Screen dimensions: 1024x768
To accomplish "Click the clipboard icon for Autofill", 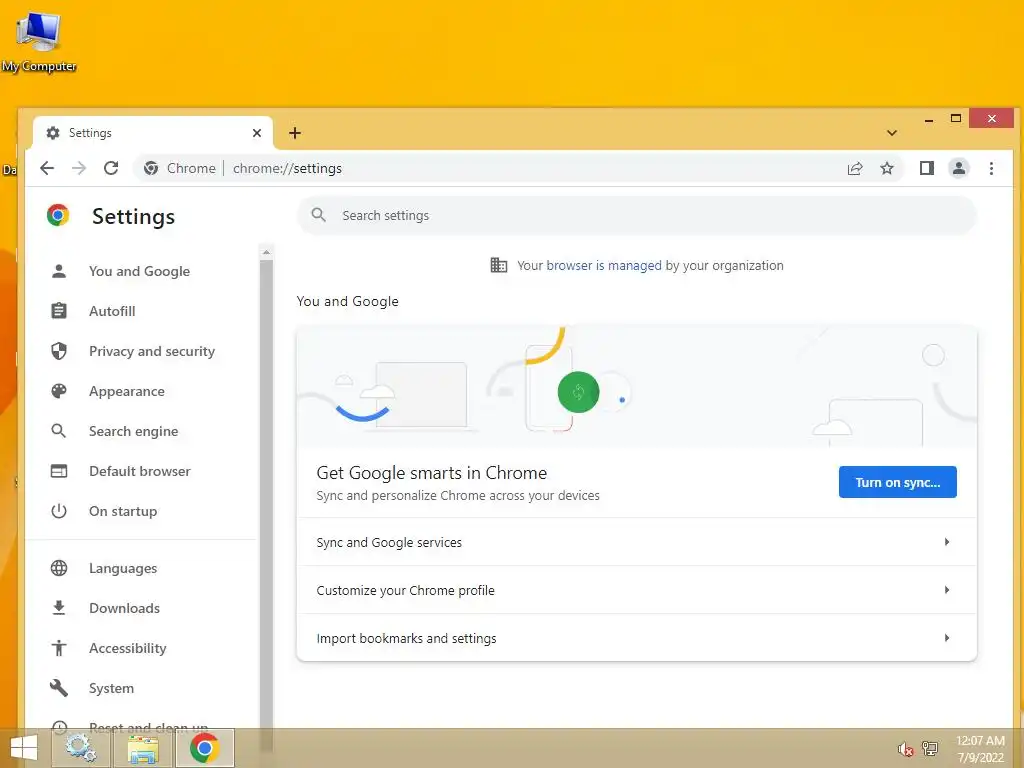I will [x=59, y=311].
